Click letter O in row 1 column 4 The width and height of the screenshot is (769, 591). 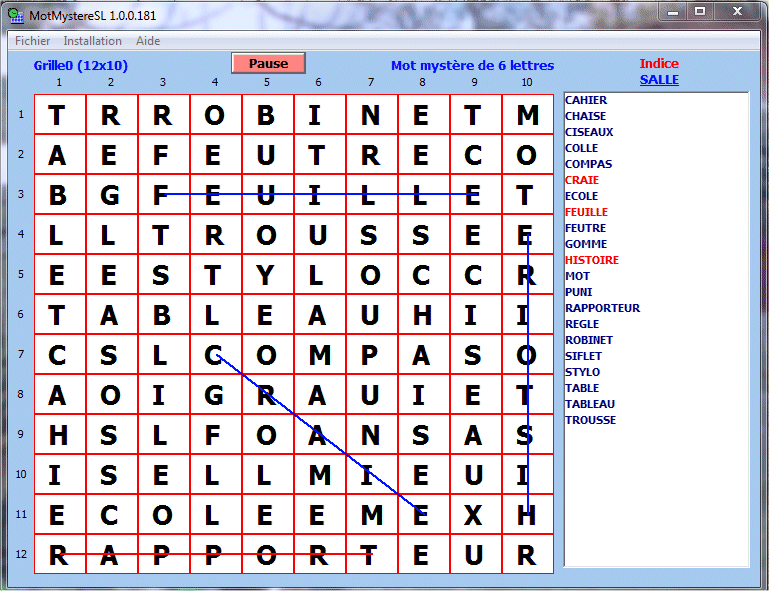(x=215, y=115)
